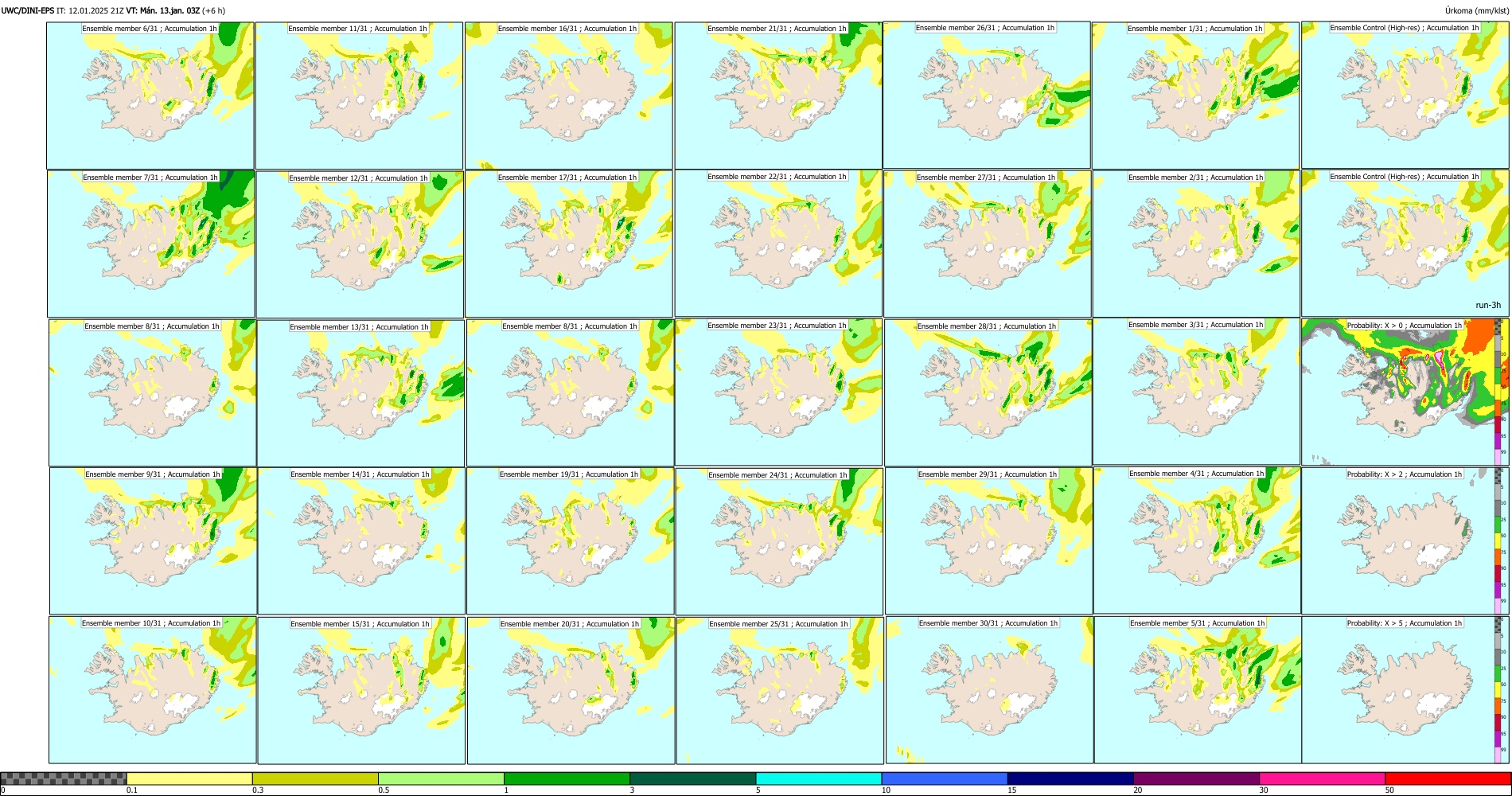This screenshot has height=796, width=1512.
Task: Click the 'Úrkoma (mm/klst)' unit label
Action: click(1477, 11)
